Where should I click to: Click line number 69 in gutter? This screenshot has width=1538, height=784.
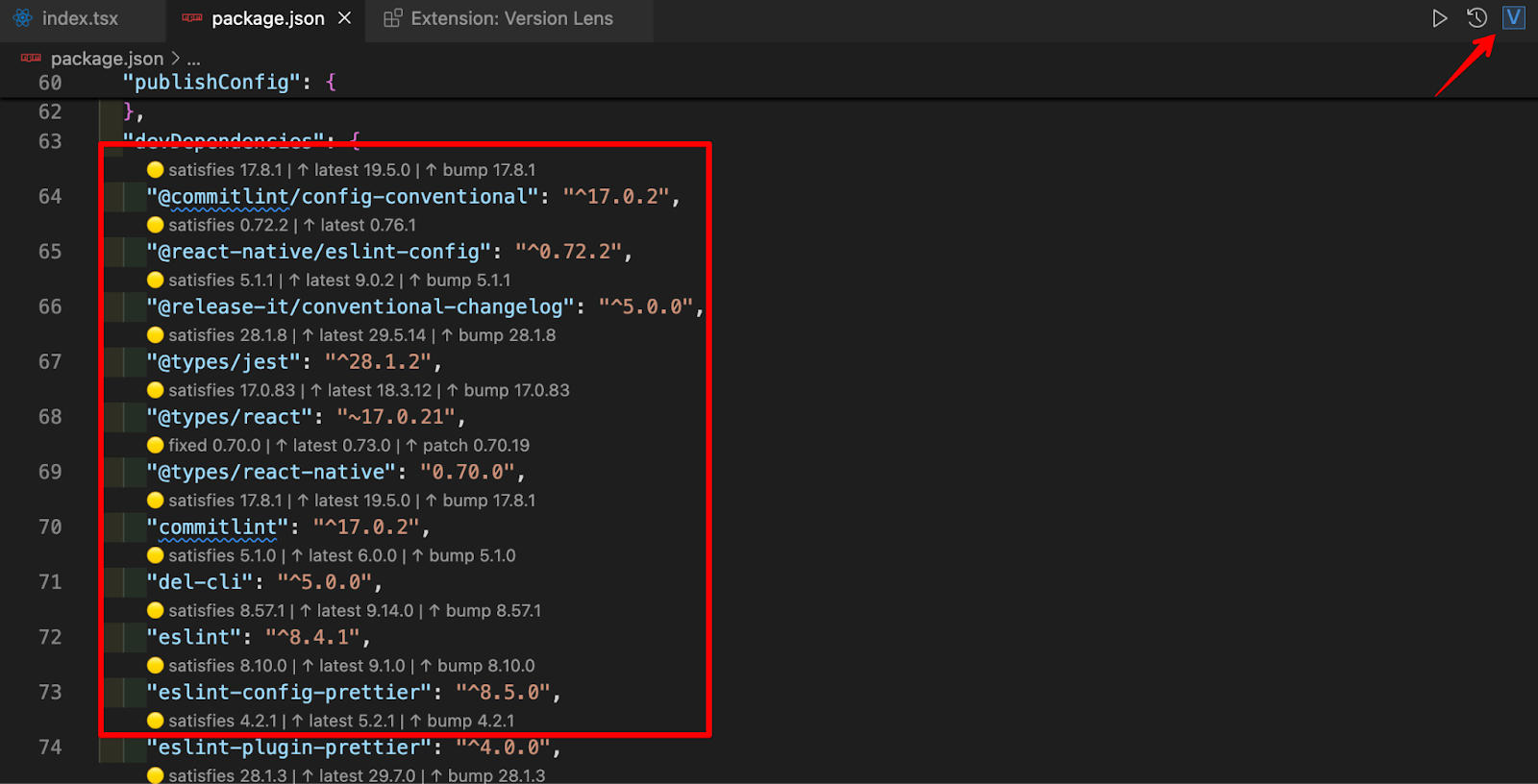click(50, 473)
